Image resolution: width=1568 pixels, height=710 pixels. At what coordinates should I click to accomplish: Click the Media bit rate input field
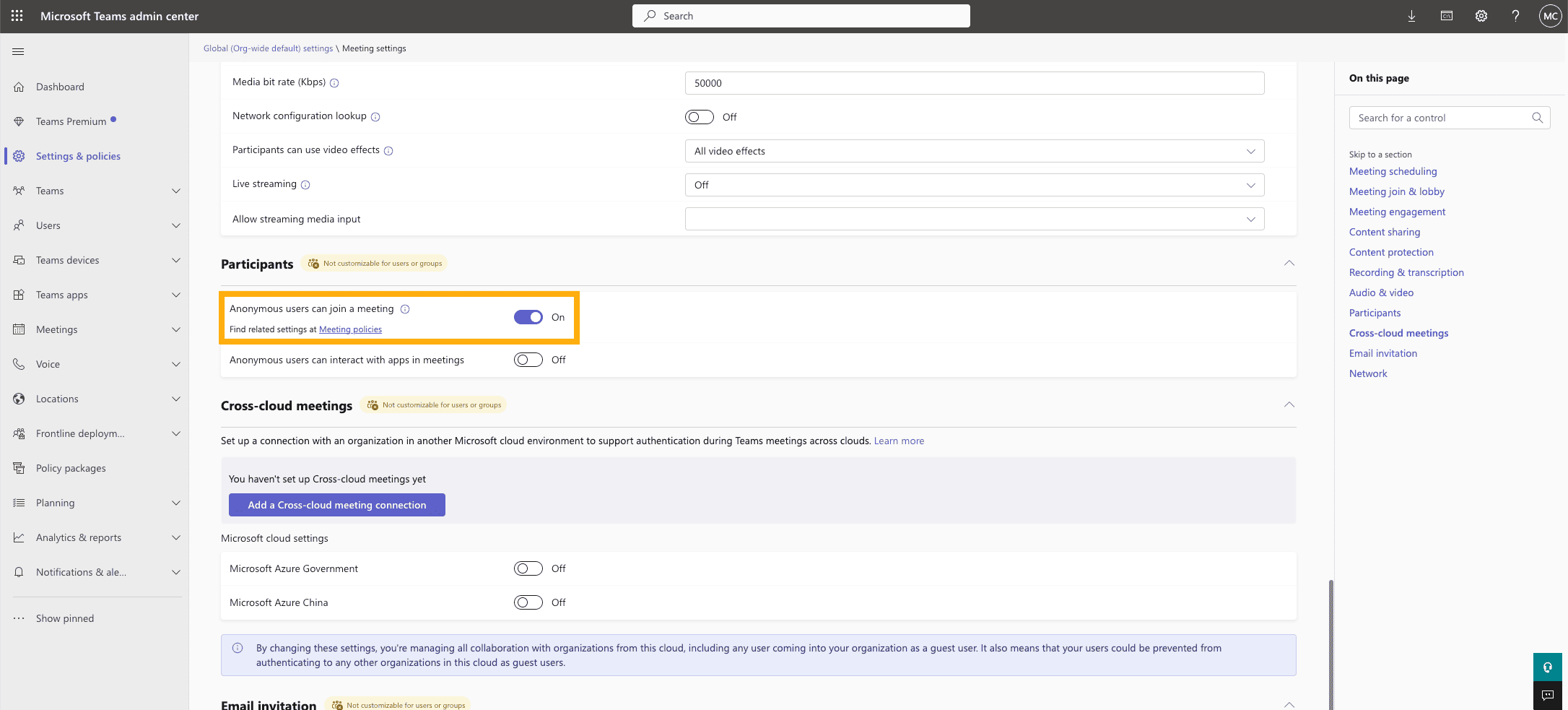(975, 83)
